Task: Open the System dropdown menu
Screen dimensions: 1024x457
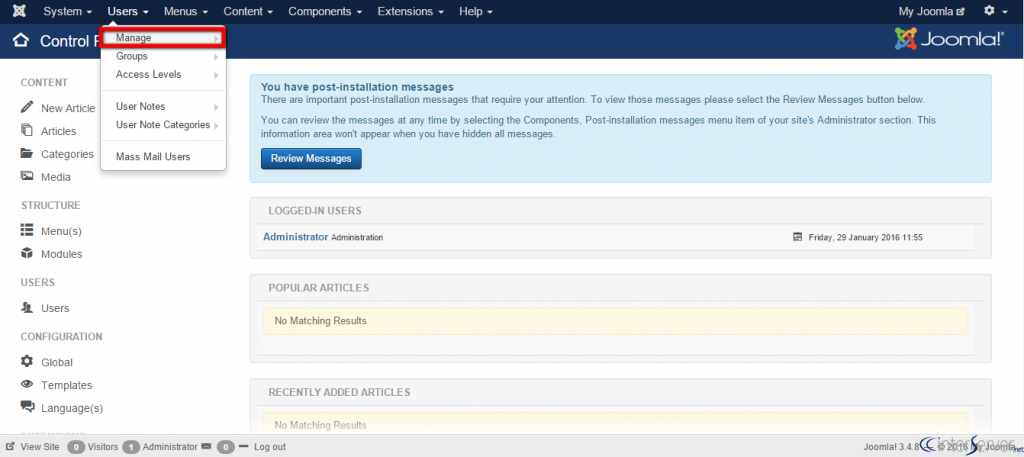Action: [67, 11]
